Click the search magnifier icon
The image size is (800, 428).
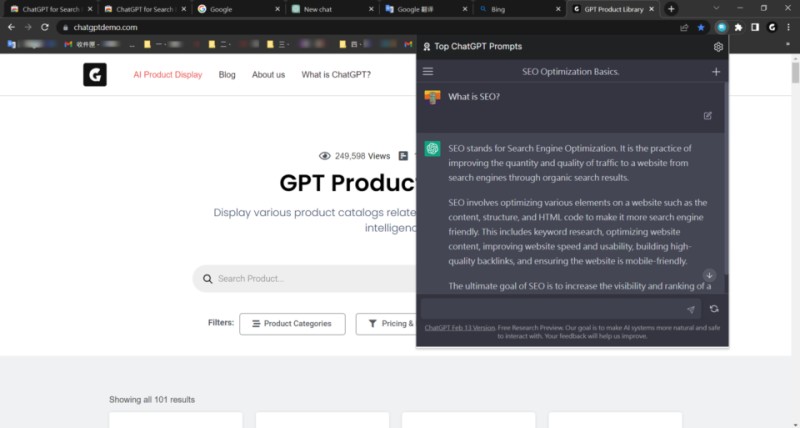[207, 279]
